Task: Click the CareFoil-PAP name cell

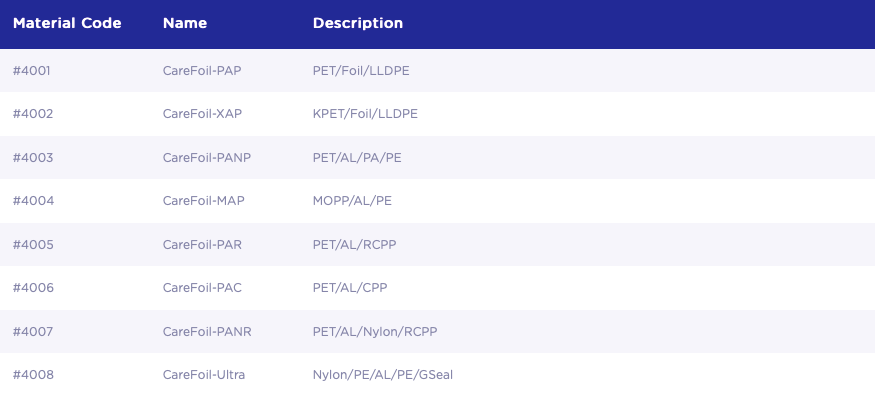Action: coord(202,71)
